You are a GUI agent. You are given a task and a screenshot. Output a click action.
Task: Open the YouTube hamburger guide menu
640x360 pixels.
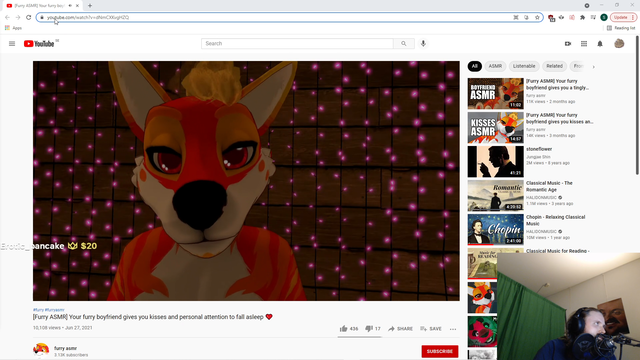12,44
